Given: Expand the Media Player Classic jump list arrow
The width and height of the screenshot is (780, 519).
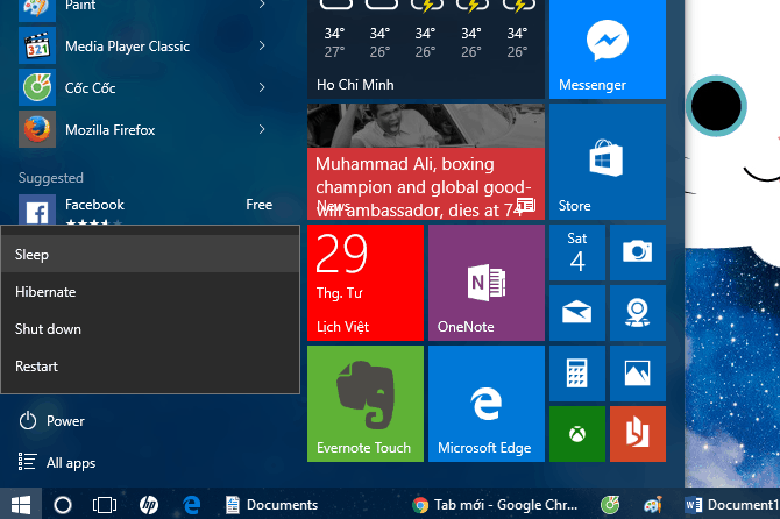Looking at the screenshot, I should point(262,46).
